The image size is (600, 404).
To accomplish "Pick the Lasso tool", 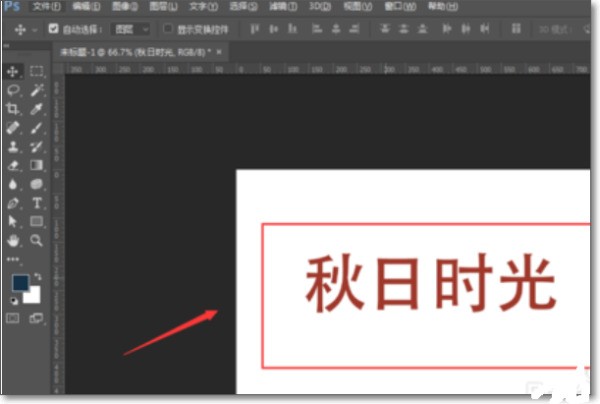I will click(x=13, y=89).
